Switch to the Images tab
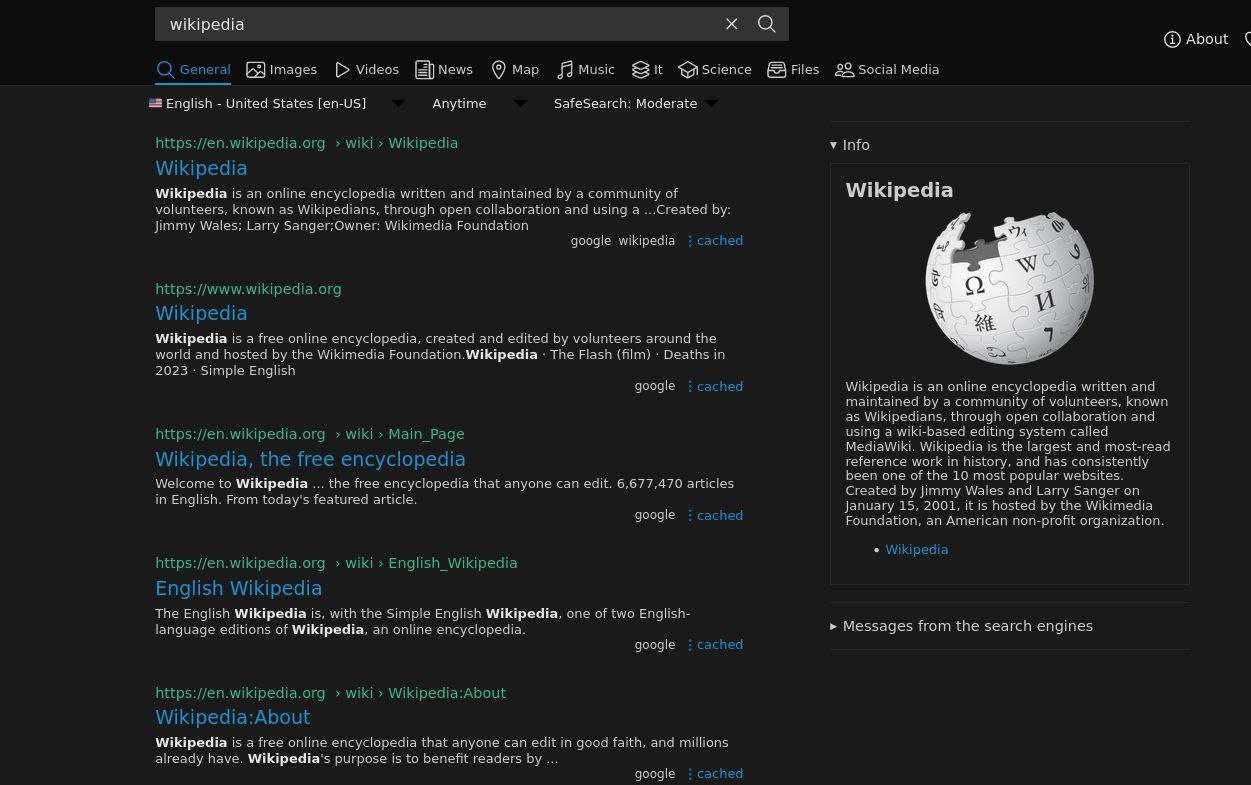Screen dimensions: 1251x785 coord(282,70)
